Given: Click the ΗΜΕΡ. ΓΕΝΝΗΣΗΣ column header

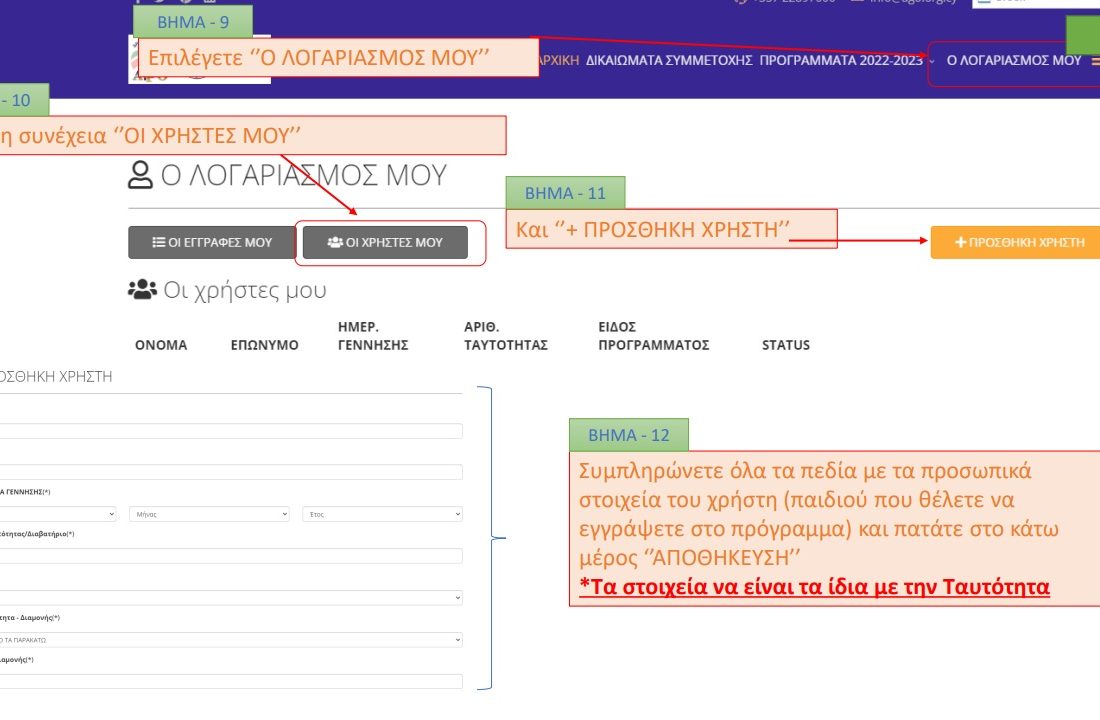Looking at the screenshot, I should 373,336.
